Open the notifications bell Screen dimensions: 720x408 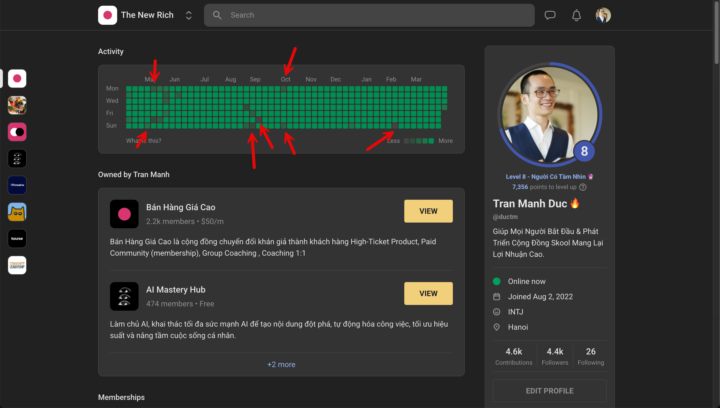pyautogui.click(x=576, y=15)
